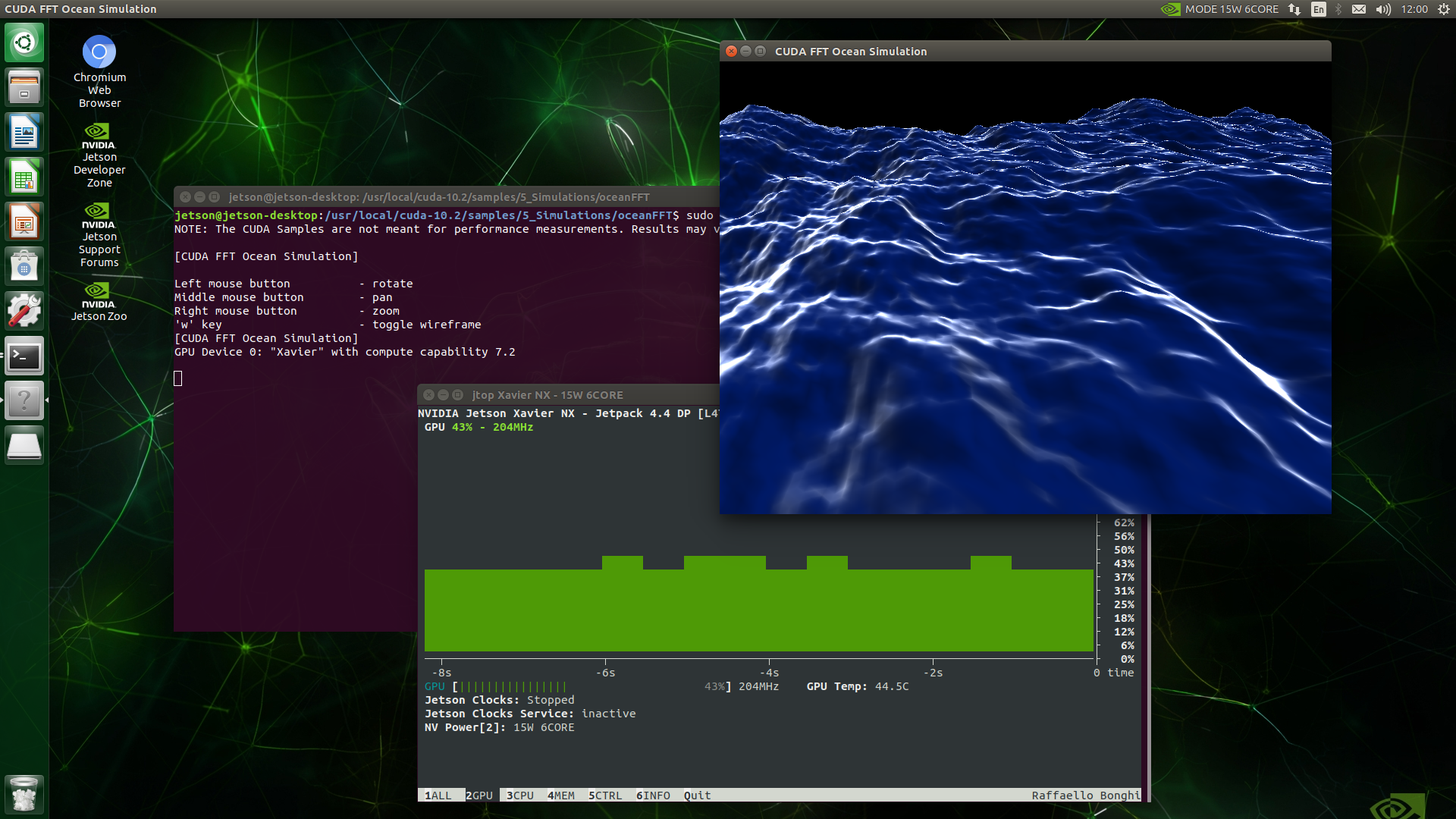Open MODE 15W 6CORE power menu
This screenshot has width=1456, height=819.
1232,9
